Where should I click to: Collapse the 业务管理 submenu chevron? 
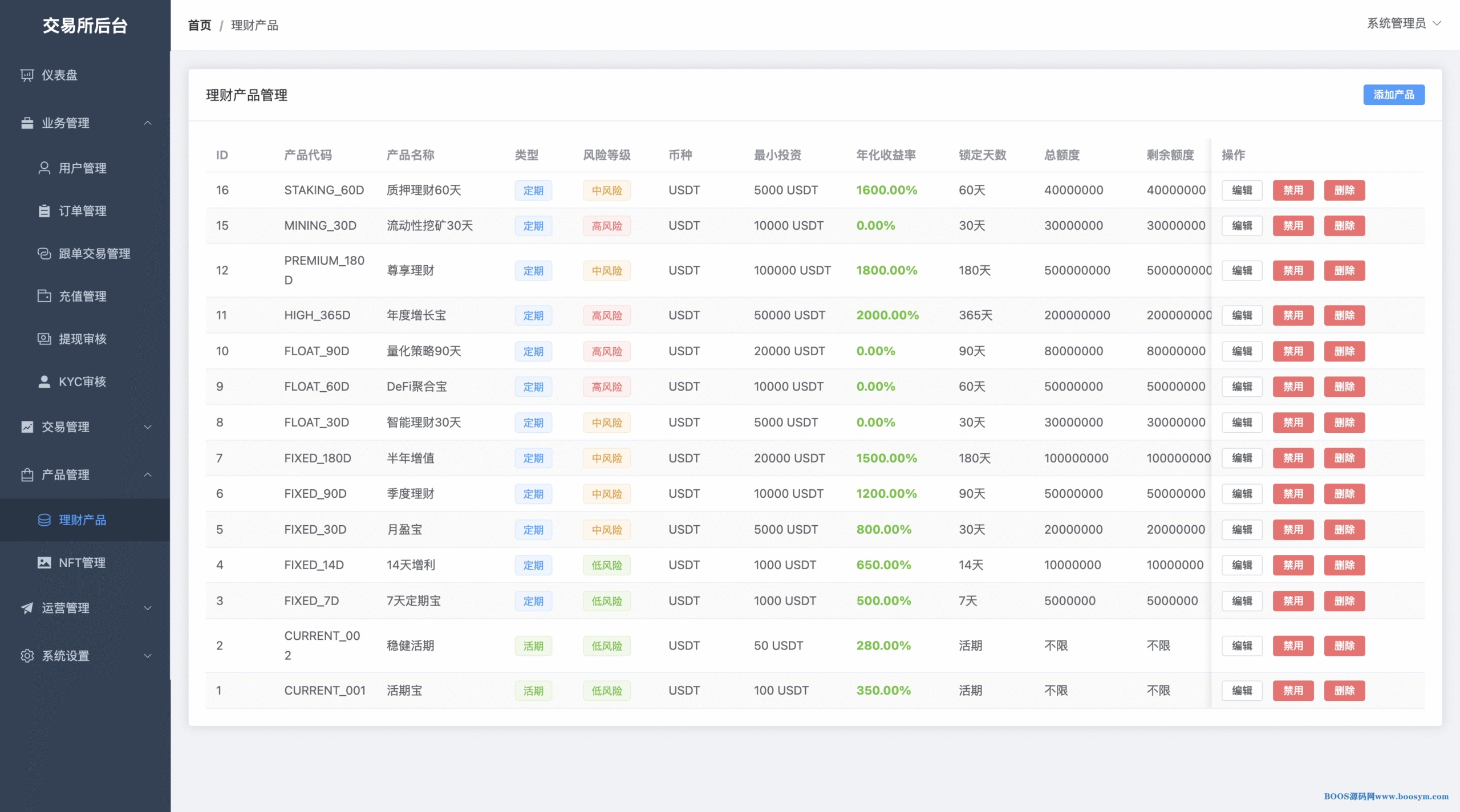click(x=148, y=123)
